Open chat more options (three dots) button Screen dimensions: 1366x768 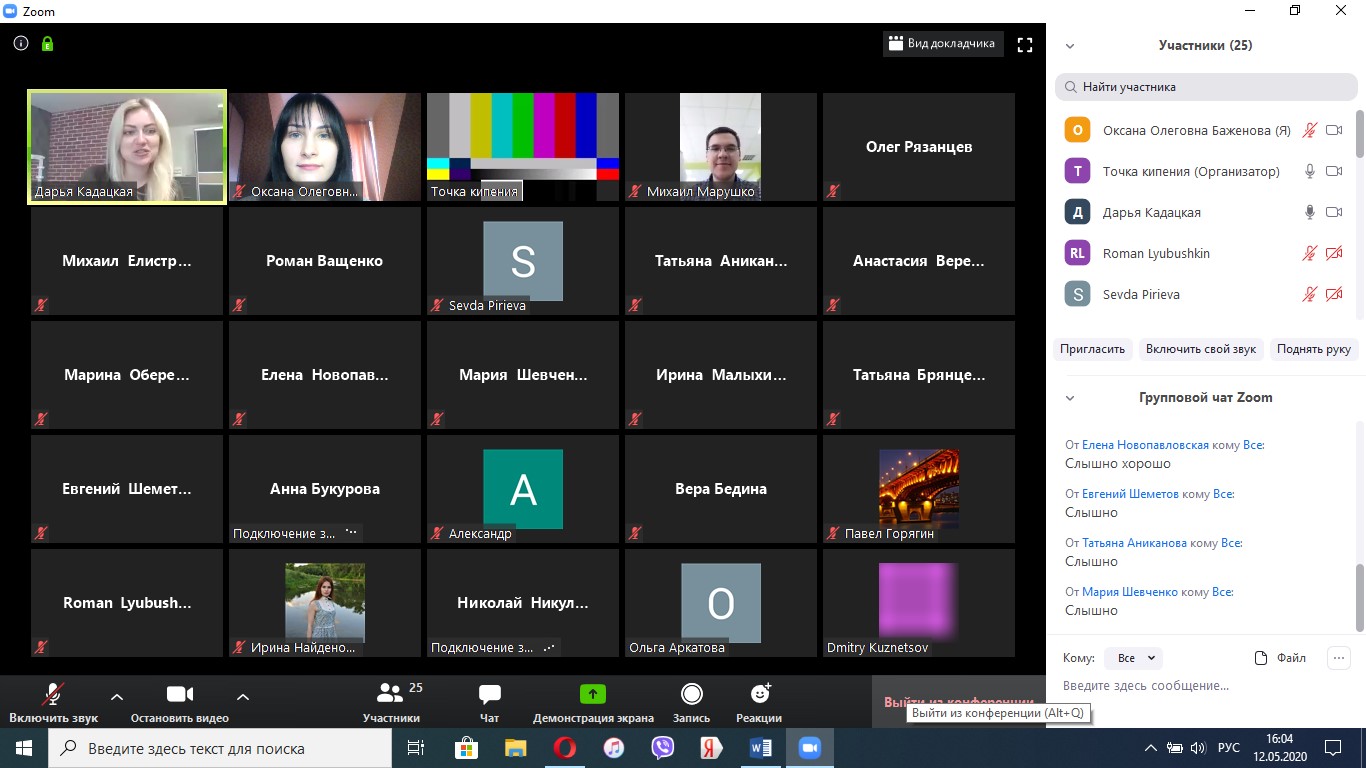pos(1338,658)
